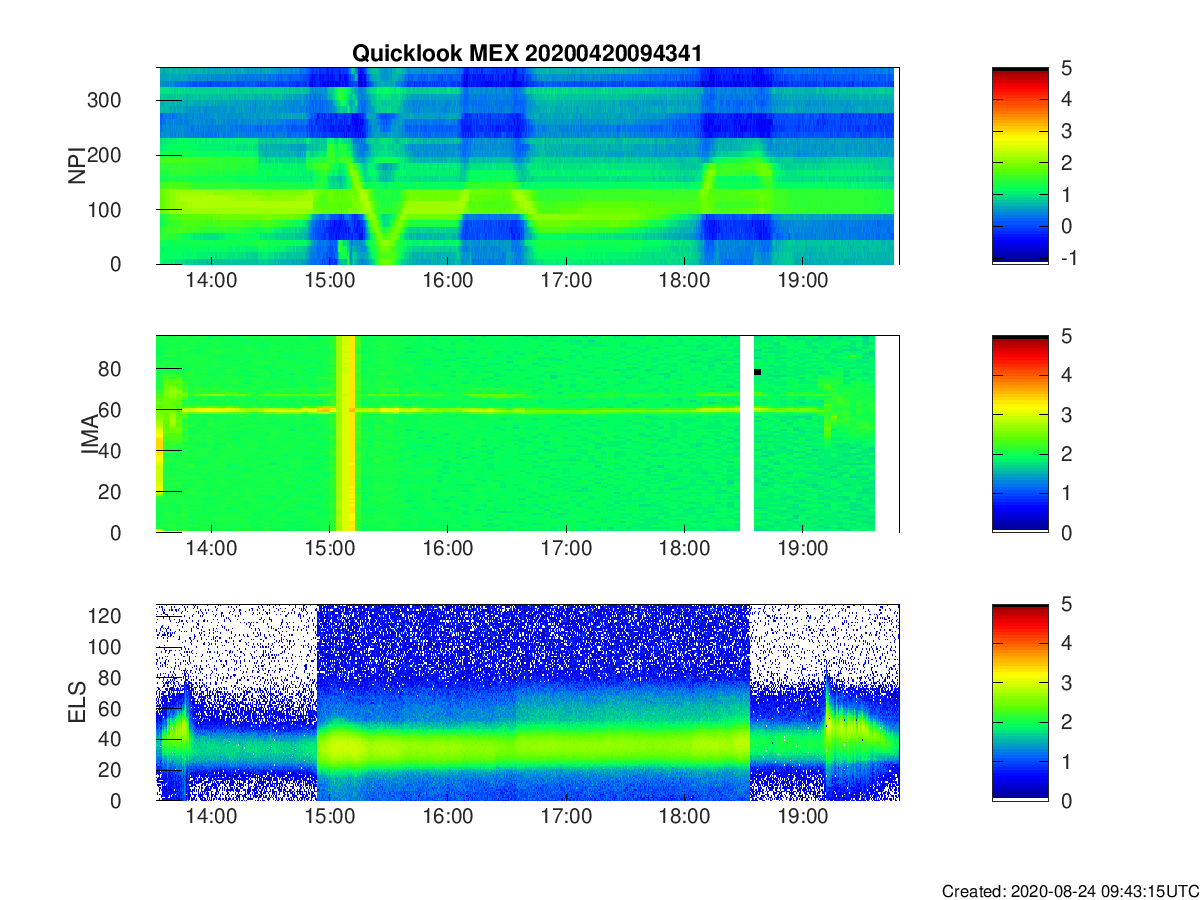Click 14:00 under the IMA panel

coord(211,549)
